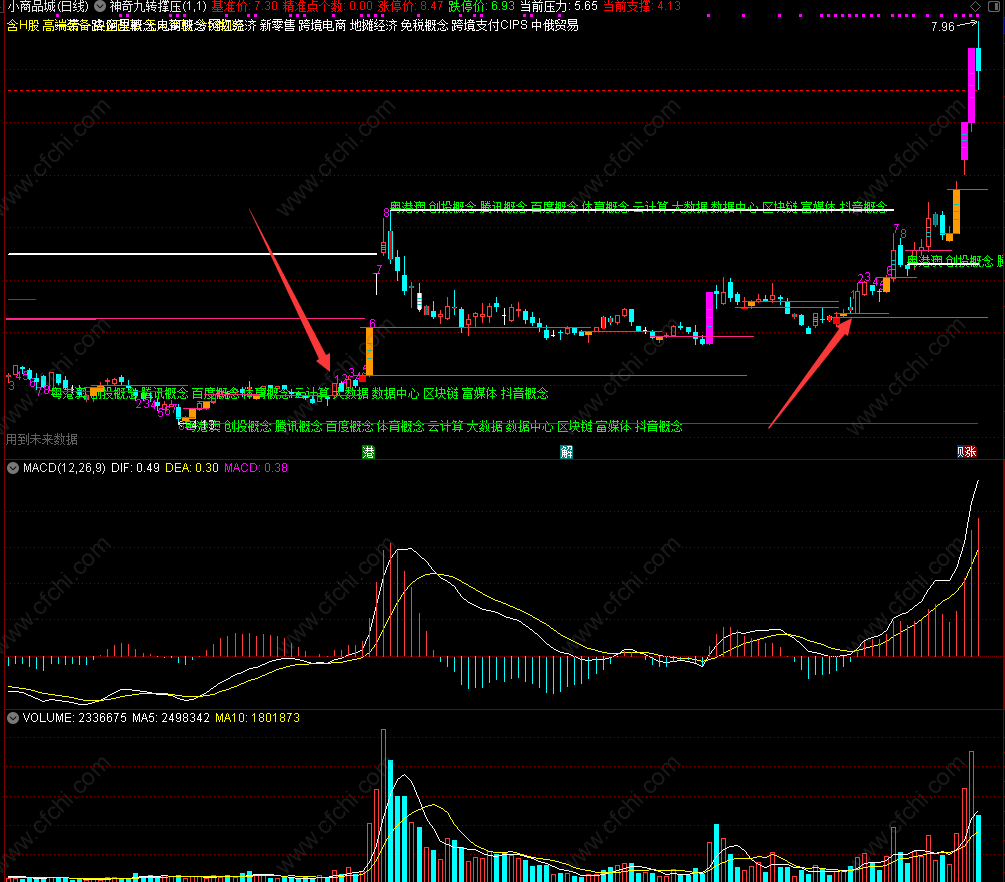Click the 跨境支付CIPS concept tag
This screenshot has height=882, width=1005.
[490, 26]
